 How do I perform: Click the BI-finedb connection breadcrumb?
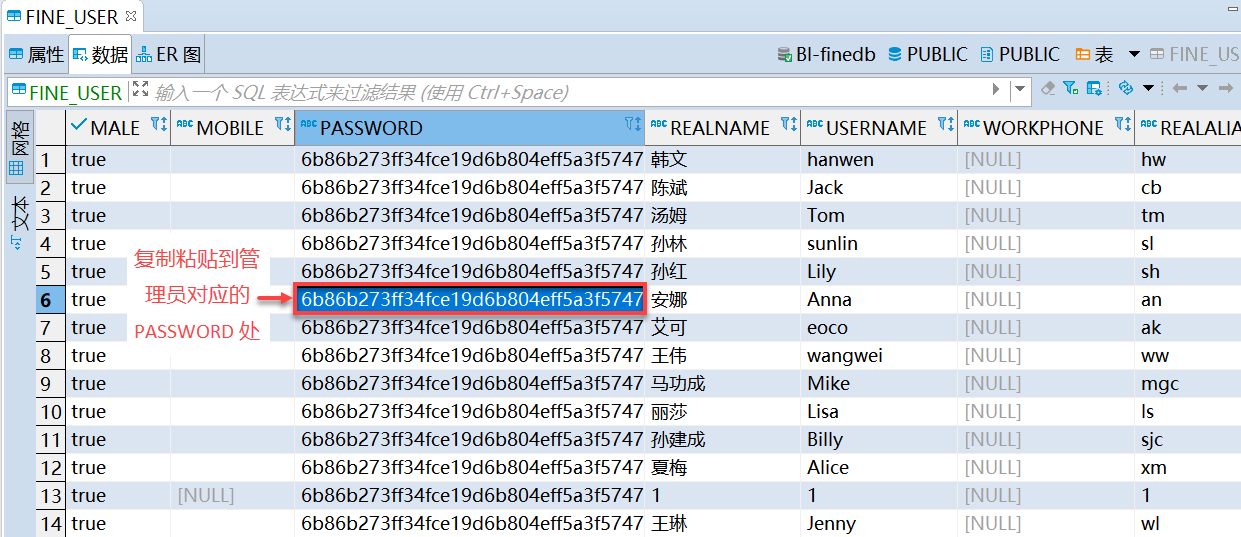point(827,55)
